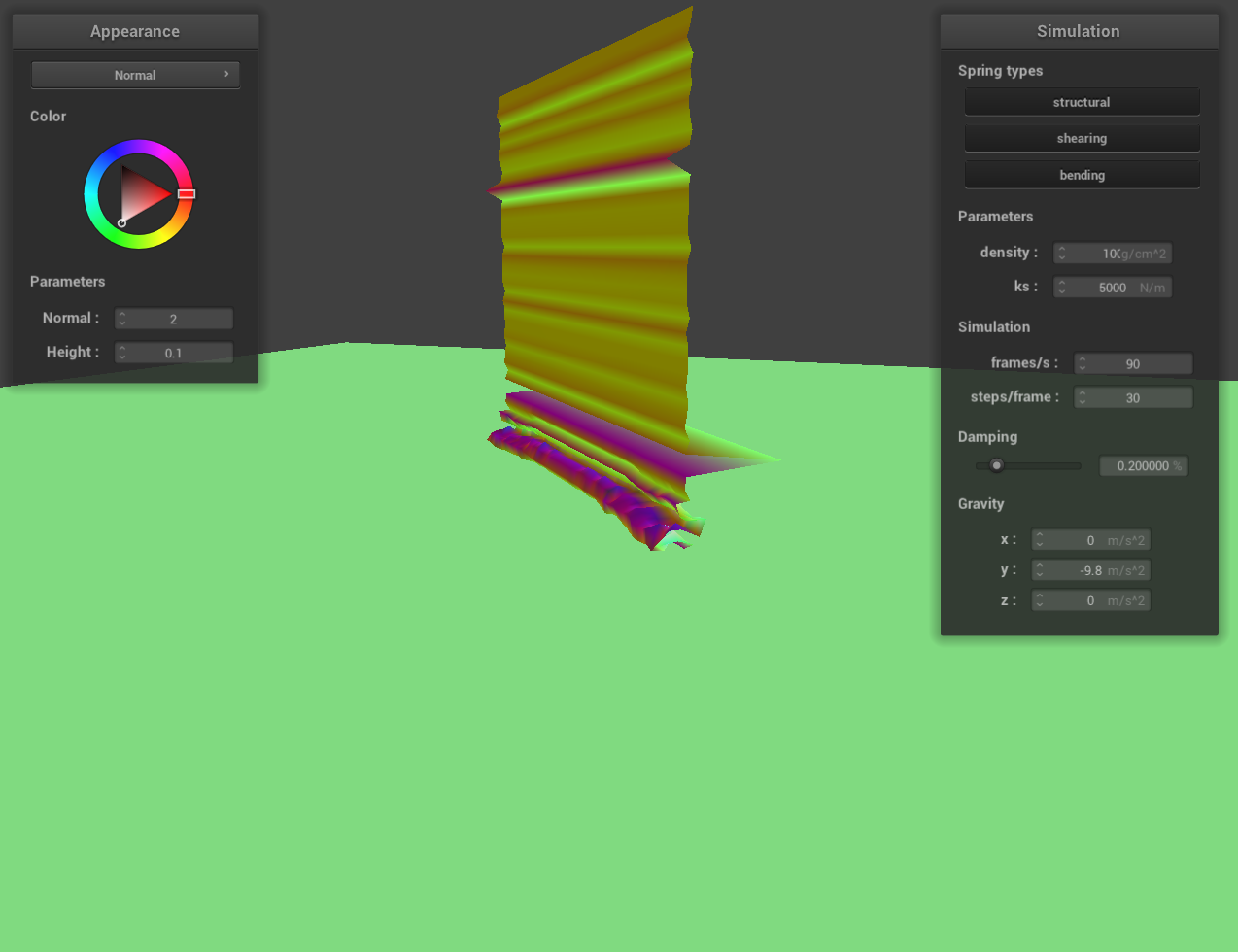
Task: Click the Simulation panel title bar
Action: tap(1079, 31)
